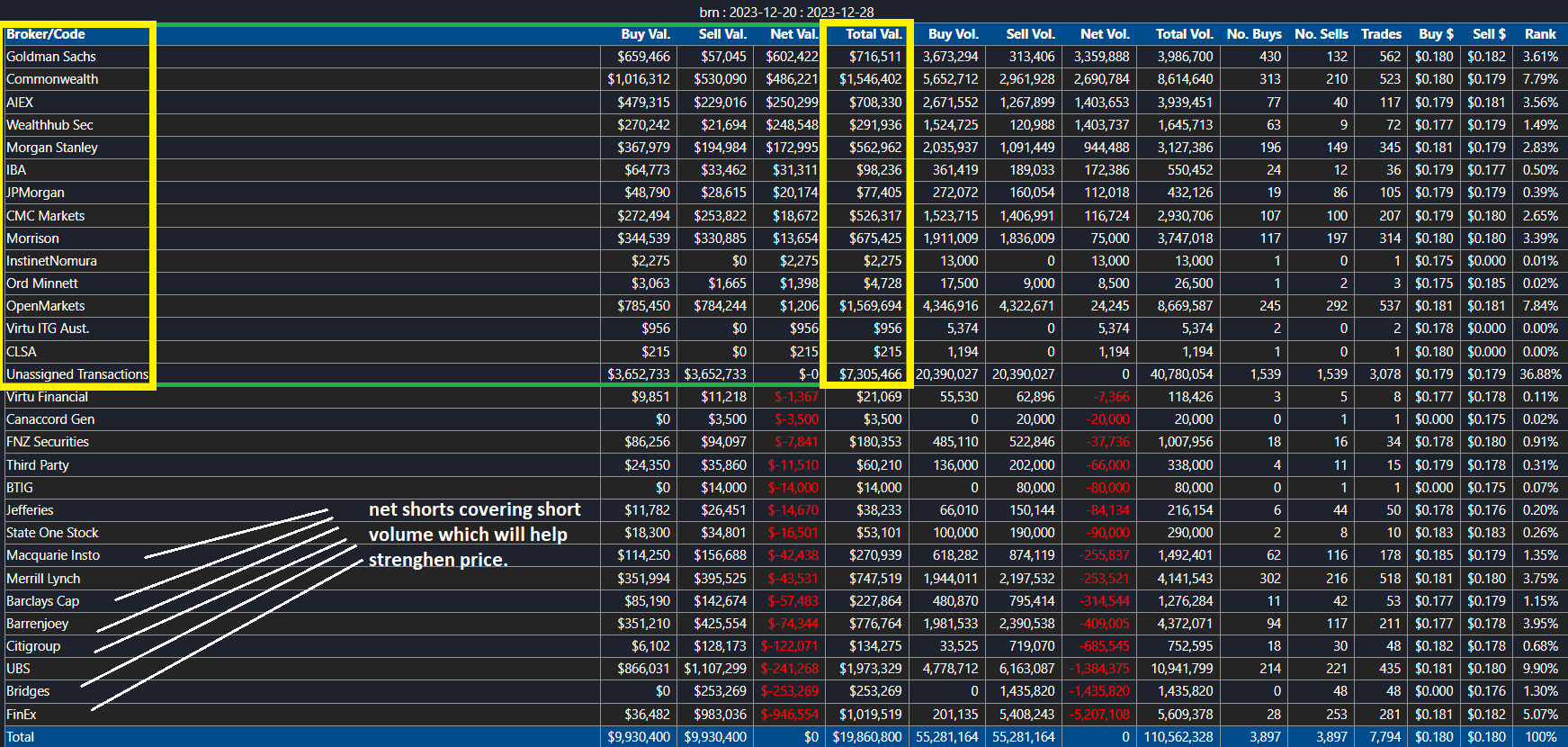This screenshot has height=747, width=1568.
Task: Select the Ord Minnett broker name
Action: click(x=42, y=283)
